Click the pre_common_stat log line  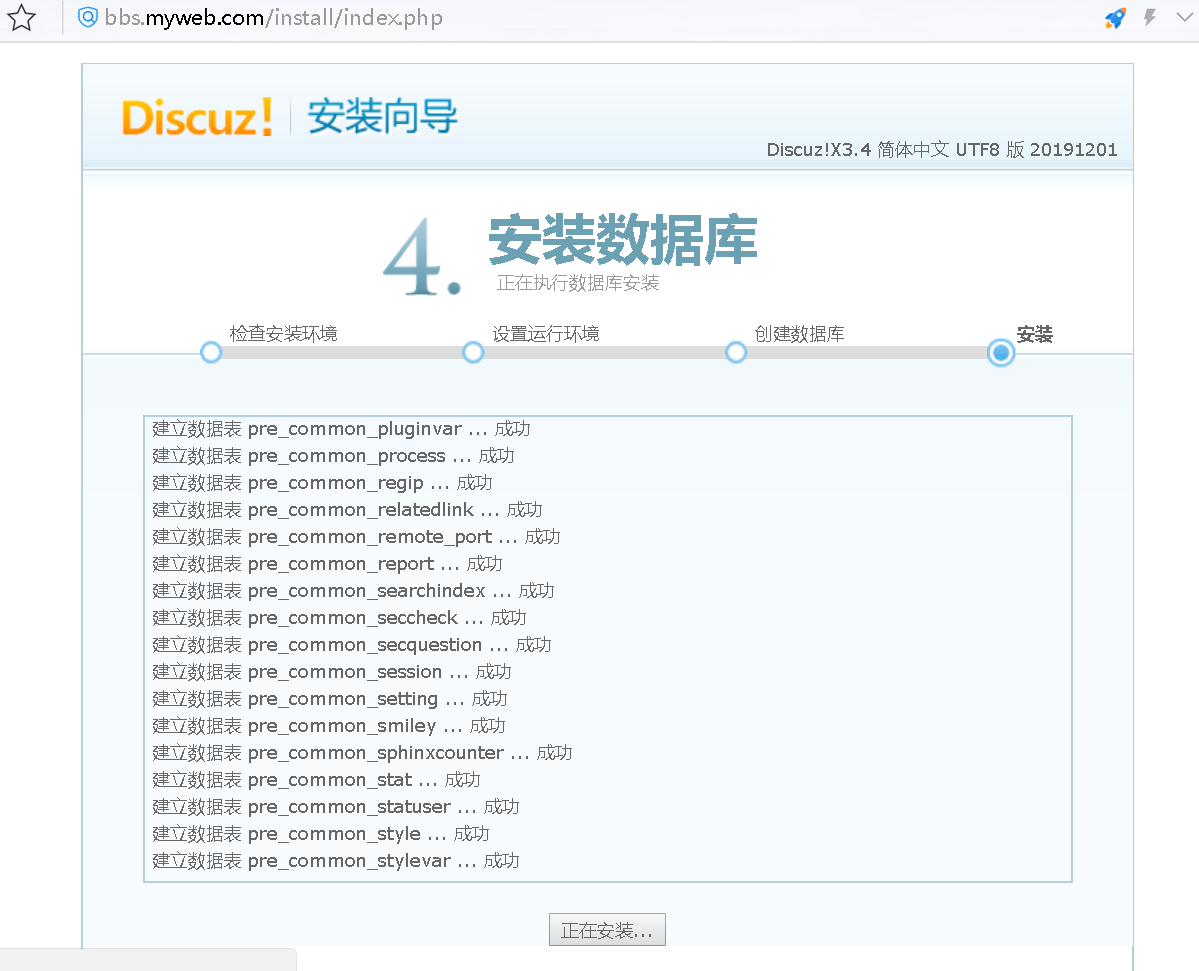click(x=317, y=780)
